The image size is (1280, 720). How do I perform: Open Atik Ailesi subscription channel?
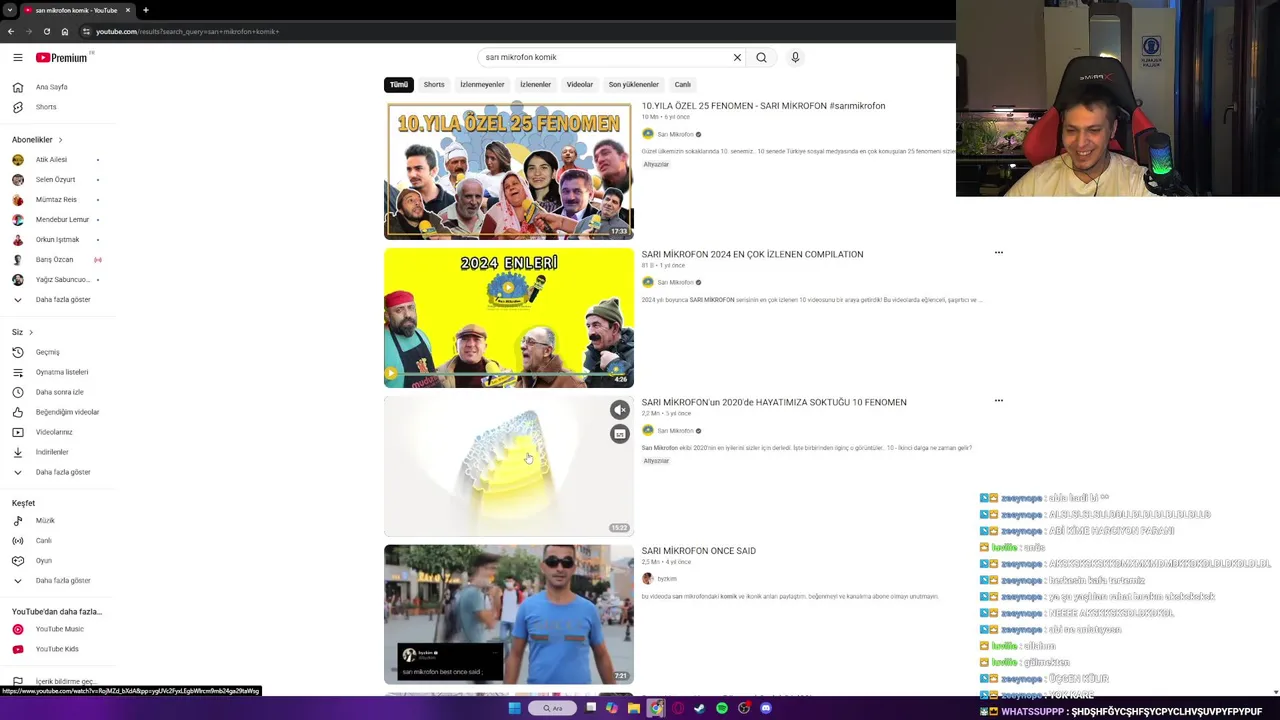[x=51, y=160]
